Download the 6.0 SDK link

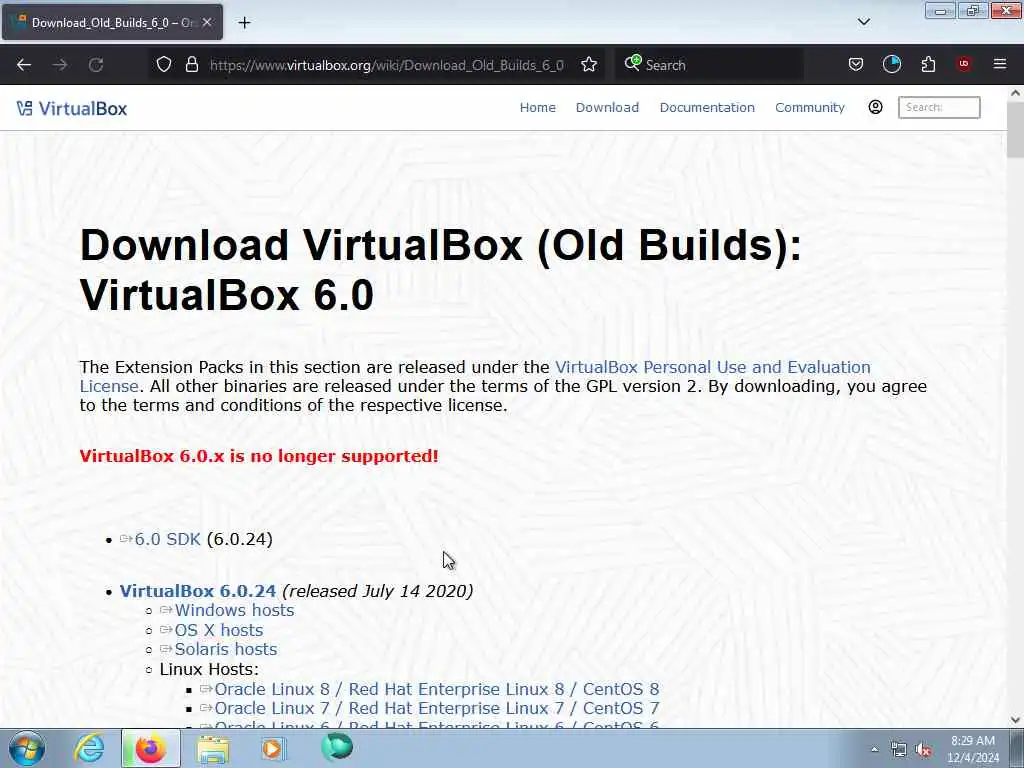(x=167, y=539)
